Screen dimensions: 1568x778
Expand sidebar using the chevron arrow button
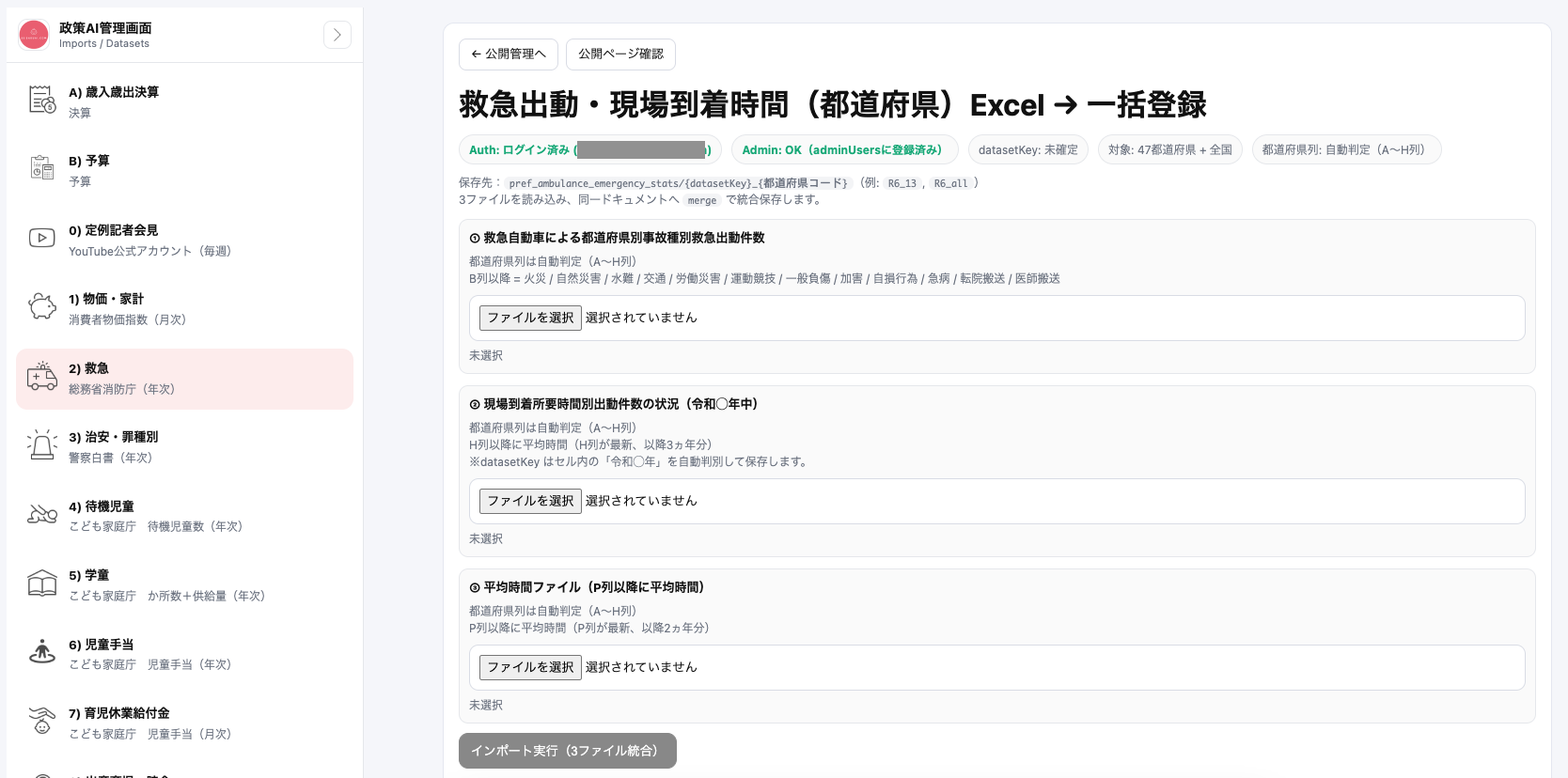coord(337,35)
